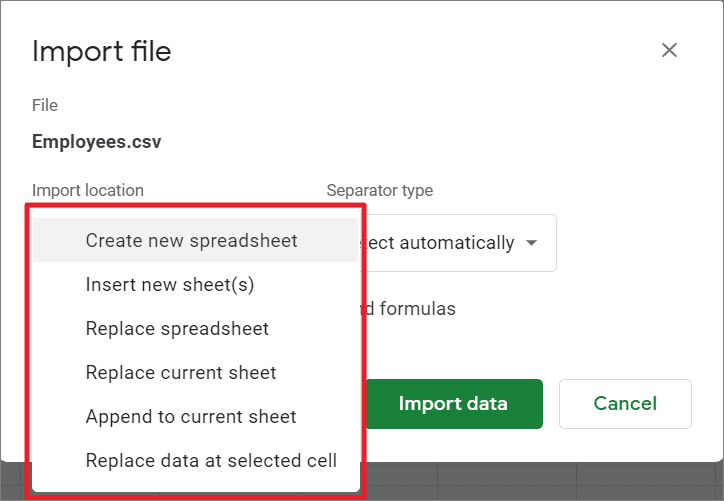
Task: Click the Employees.csv file name
Action: (x=97, y=142)
